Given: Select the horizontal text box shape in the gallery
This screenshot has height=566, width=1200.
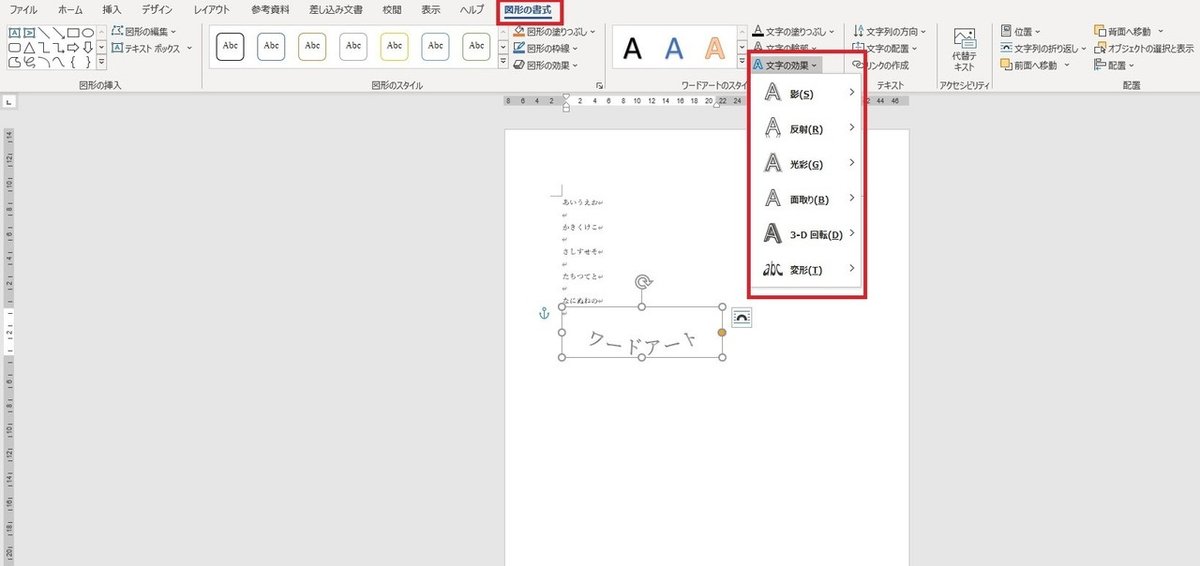Looking at the screenshot, I should (15, 33).
